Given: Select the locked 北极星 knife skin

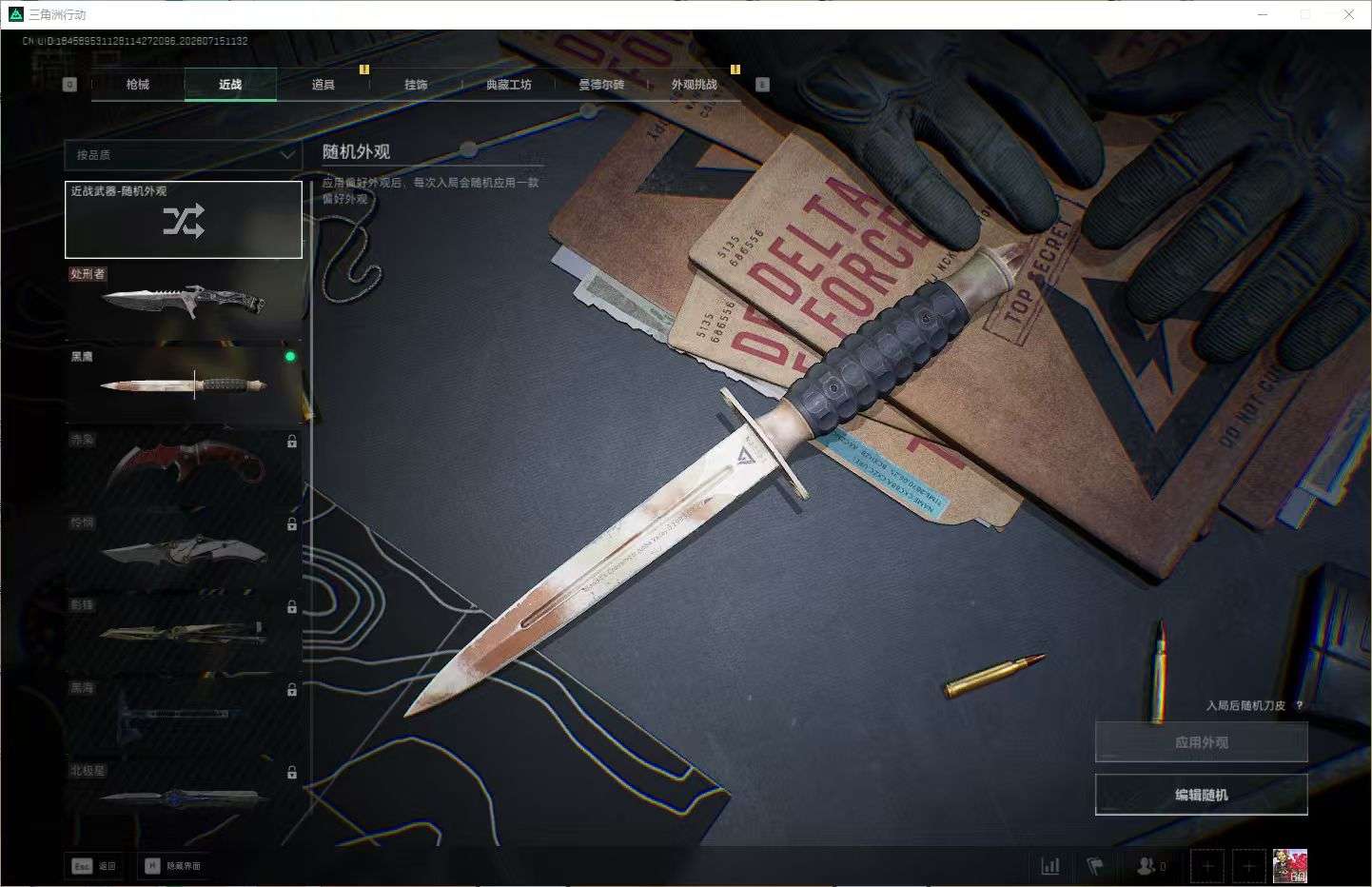Looking at the screenshot, I should pyautogui.click(x=184, y=799).
